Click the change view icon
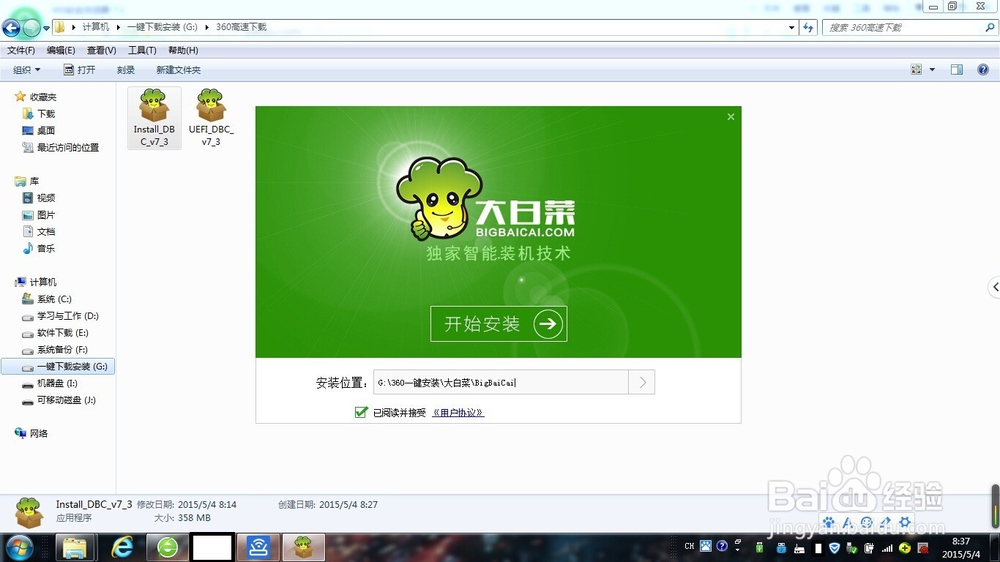This screenshot has width=1000, height=562. (x=916, y=70)
